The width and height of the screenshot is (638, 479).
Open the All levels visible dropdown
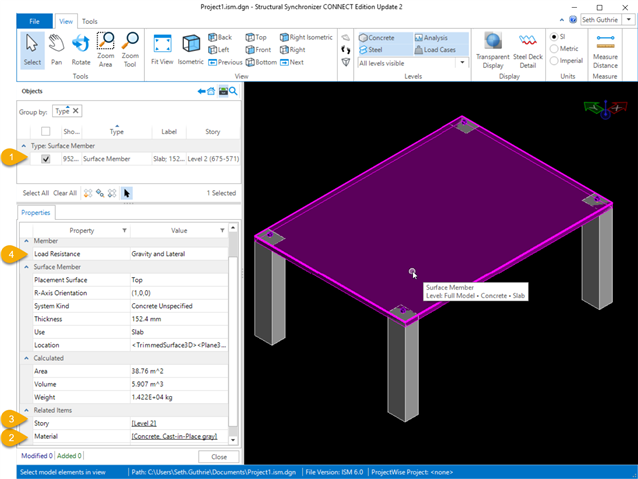462,63
